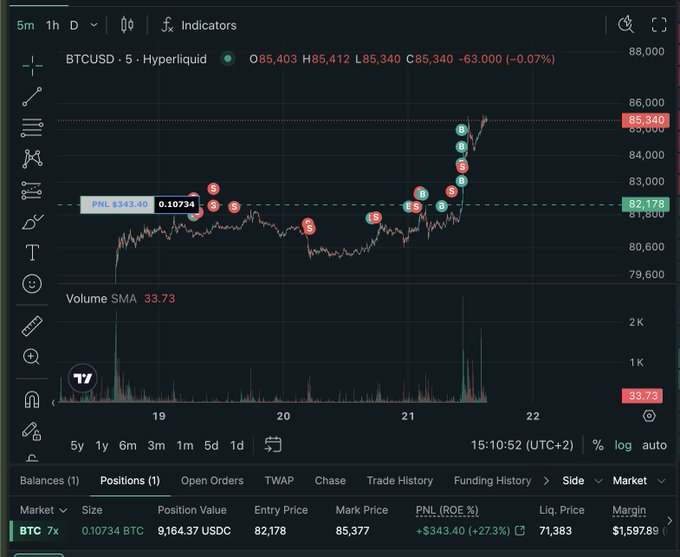
Task: Toggle magnet mode
Action: (32, 399)
